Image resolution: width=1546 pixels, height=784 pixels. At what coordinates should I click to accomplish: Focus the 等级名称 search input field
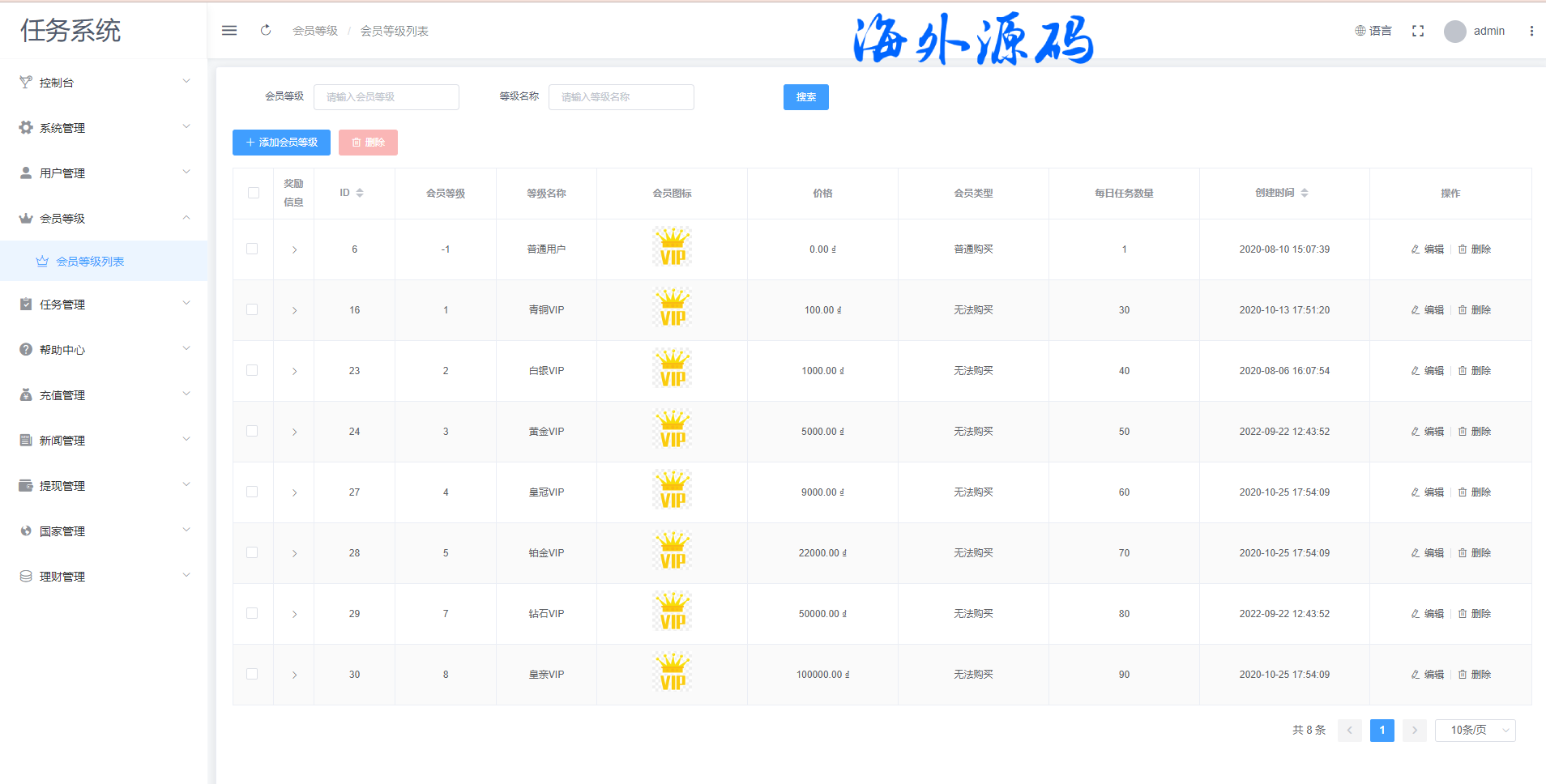(621, 96)
